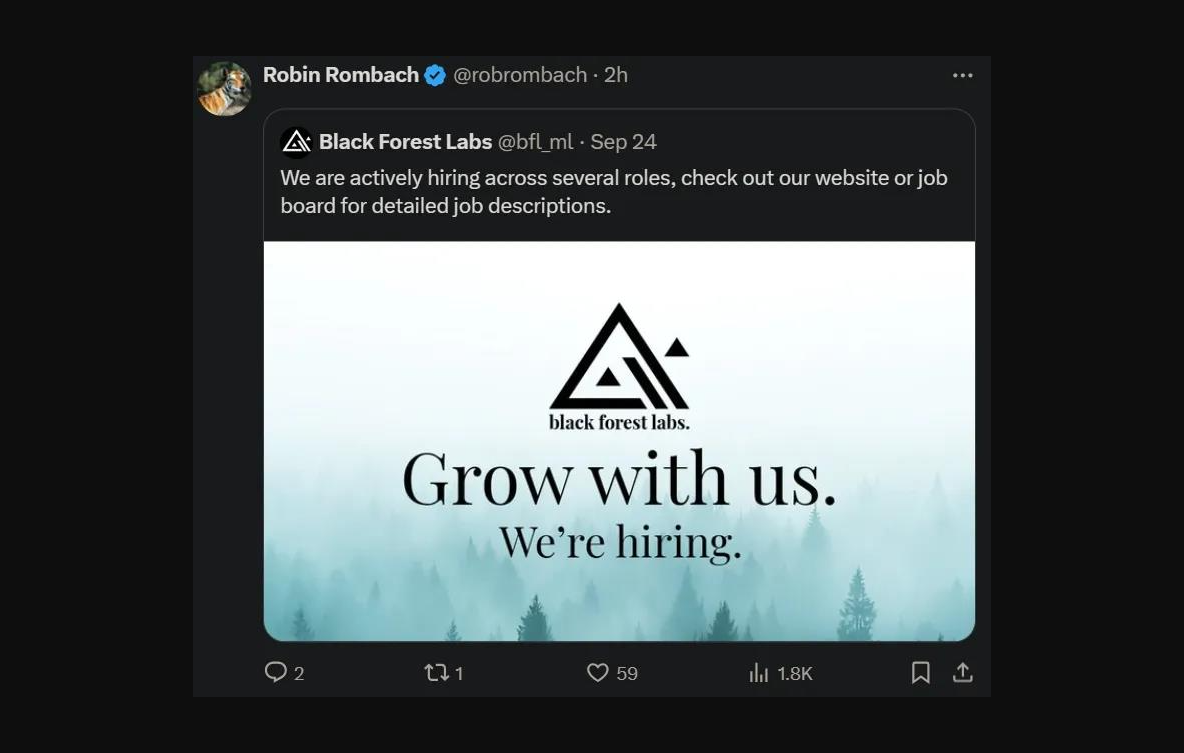Like the post with heart icon
The image size is (1184, 753).
[x=597, y=673]
